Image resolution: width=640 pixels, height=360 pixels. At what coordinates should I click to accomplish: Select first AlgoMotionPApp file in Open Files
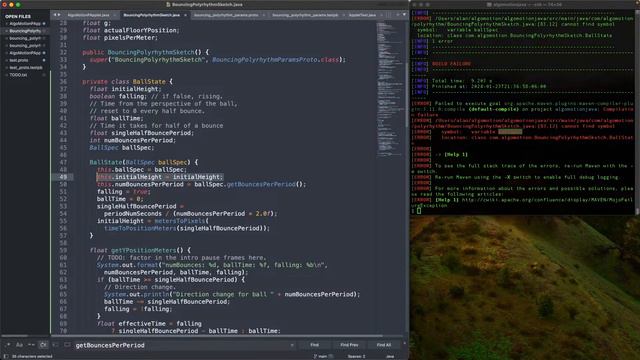point(25,24)
